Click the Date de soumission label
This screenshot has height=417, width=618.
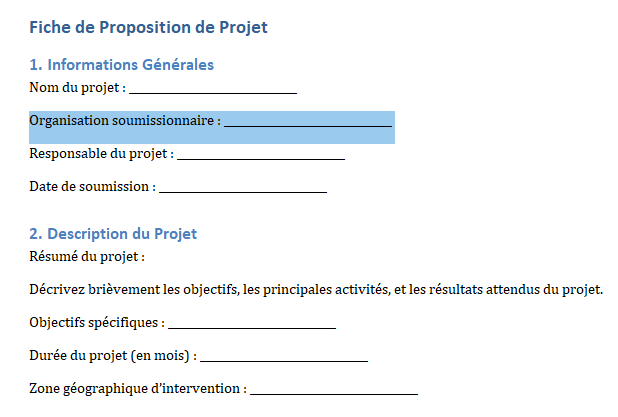point(92,187)
